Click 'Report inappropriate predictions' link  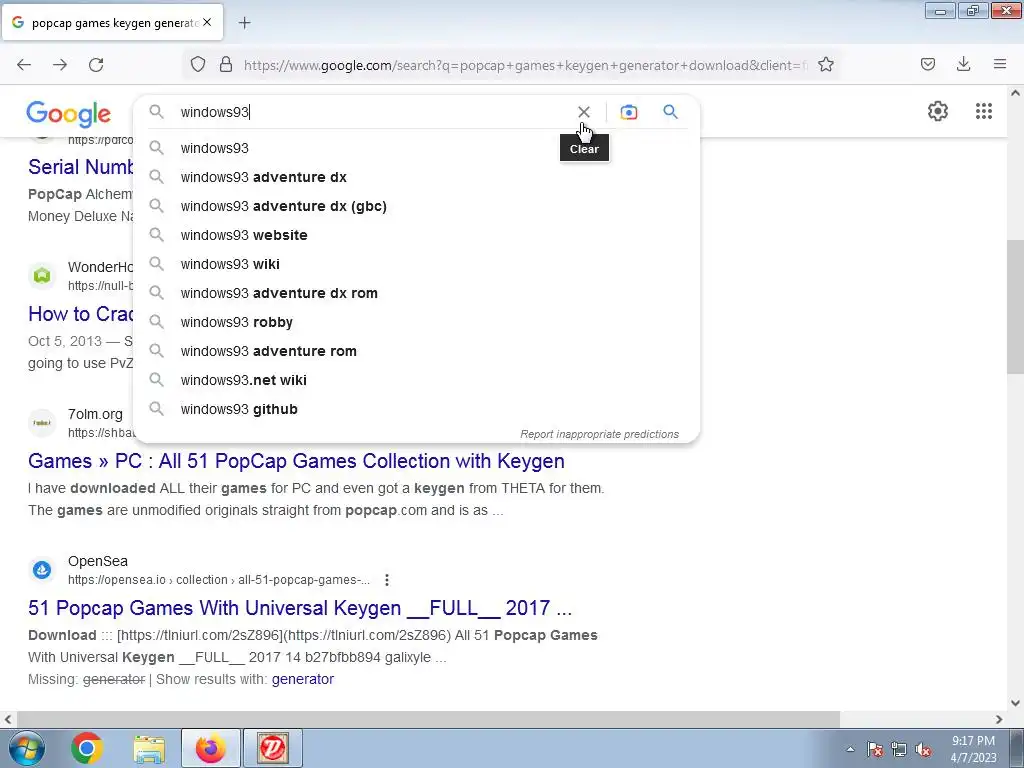tap(599, 434)
